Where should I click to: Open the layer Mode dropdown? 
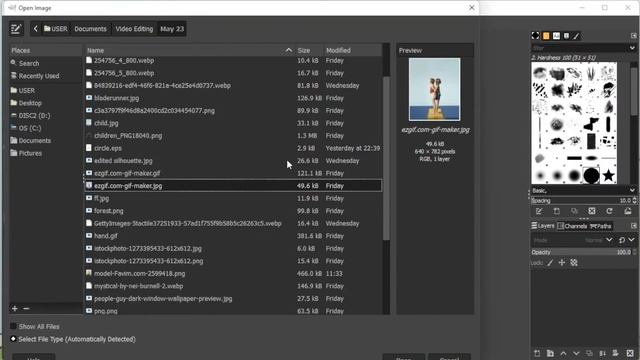[572, 240]
